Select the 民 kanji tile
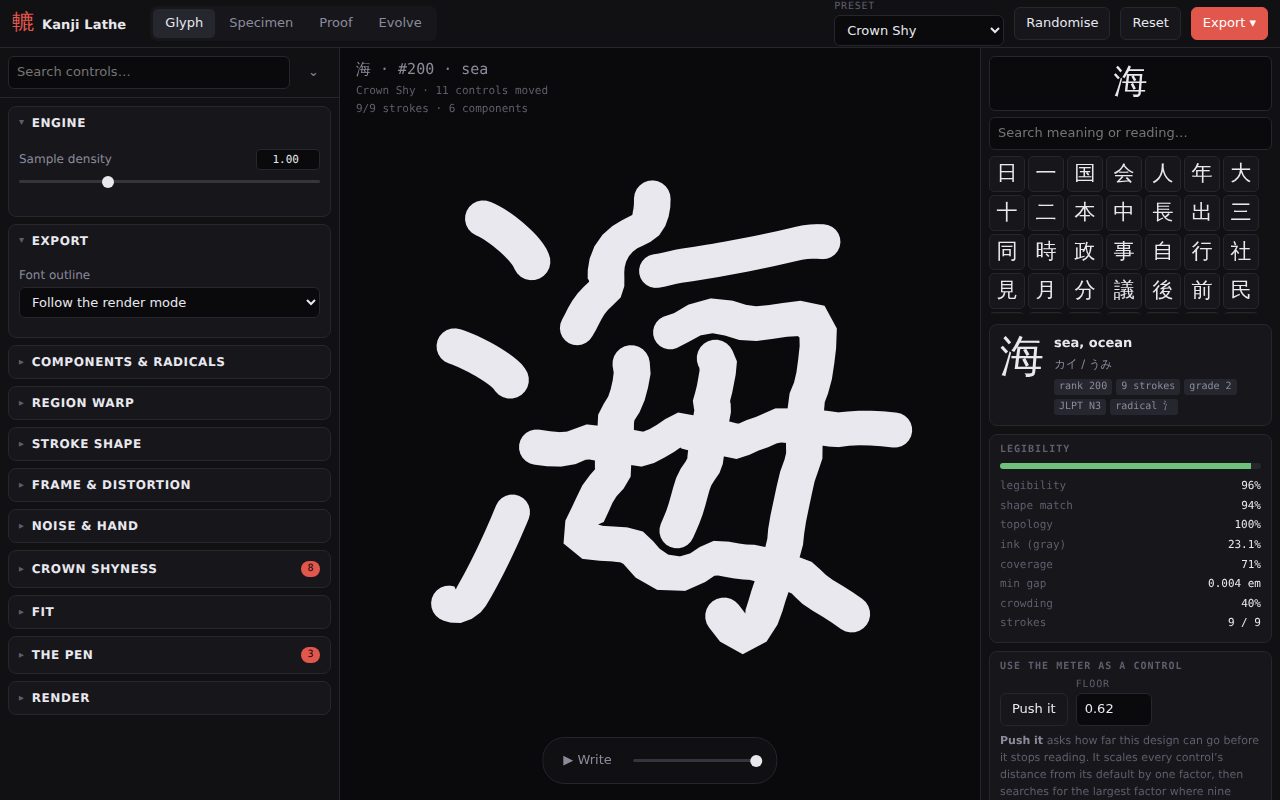The height and width of the screenshot is (800, 1280). coord(1241,290)
